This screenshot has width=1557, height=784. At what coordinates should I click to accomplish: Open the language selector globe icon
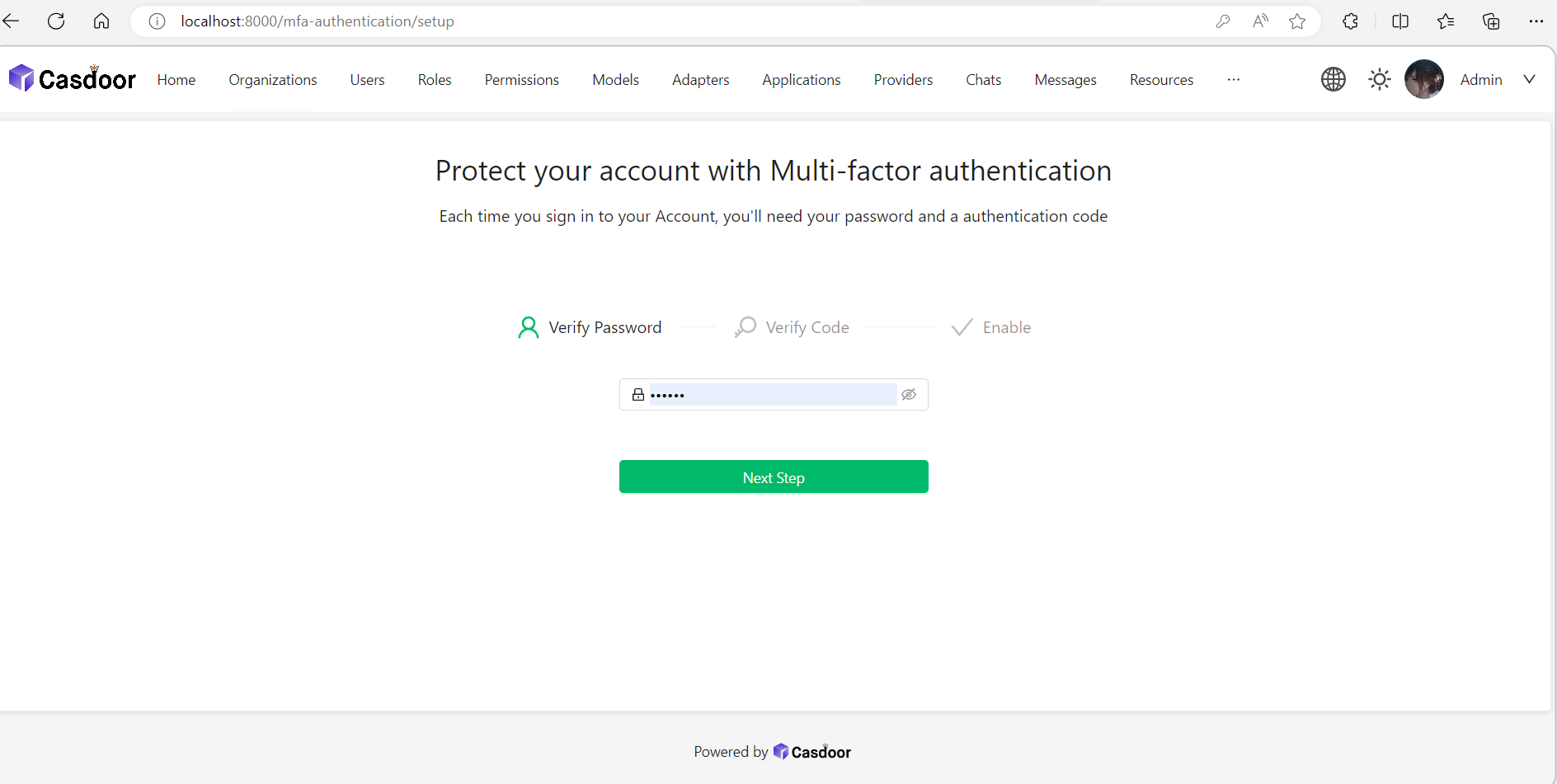pos(1334,79)
